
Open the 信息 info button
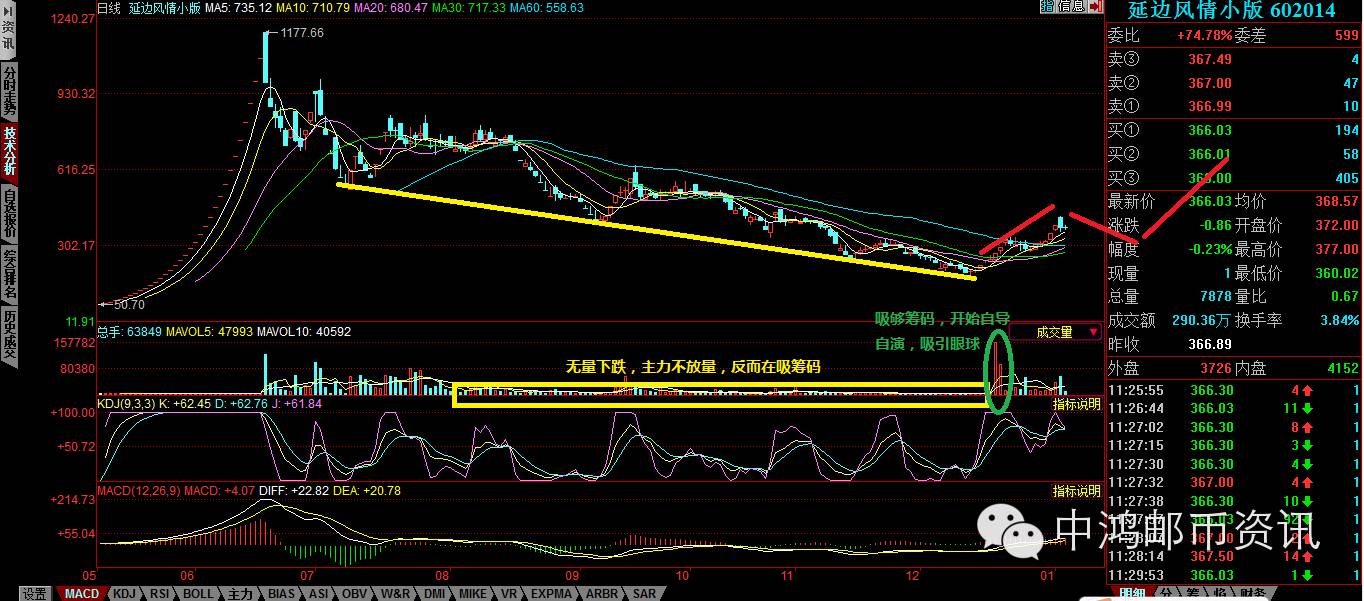pyautogui.click(x=1070, y=7)
